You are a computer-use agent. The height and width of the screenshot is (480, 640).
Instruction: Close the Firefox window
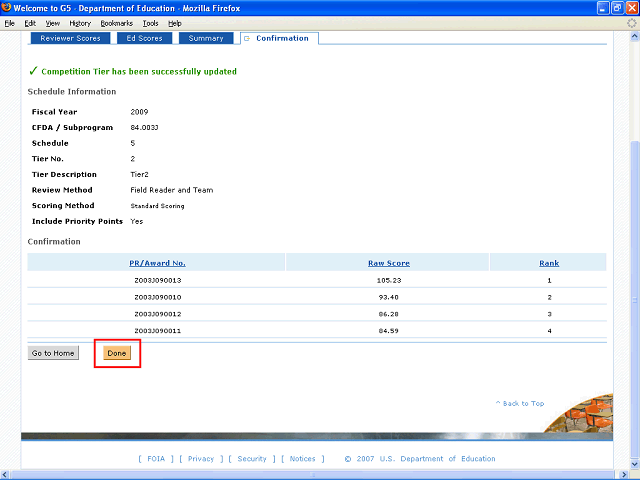(632, 8)
